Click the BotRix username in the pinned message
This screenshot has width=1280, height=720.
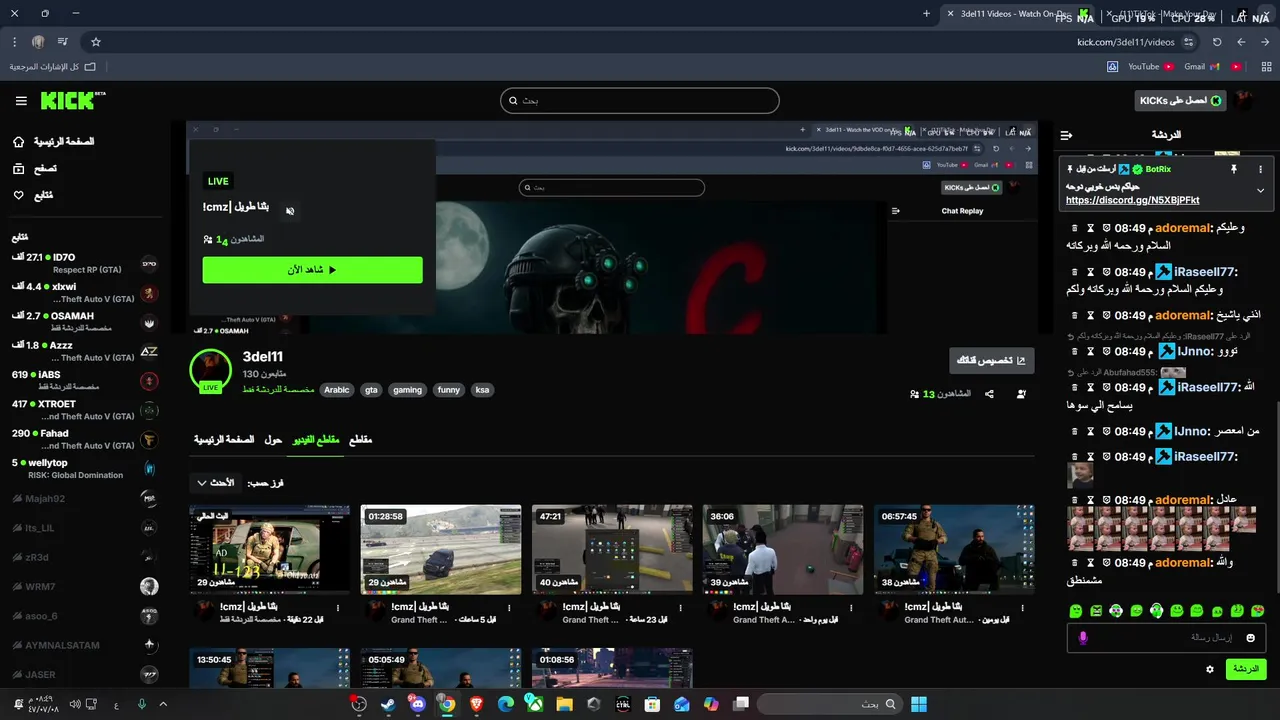point(1158,169)
